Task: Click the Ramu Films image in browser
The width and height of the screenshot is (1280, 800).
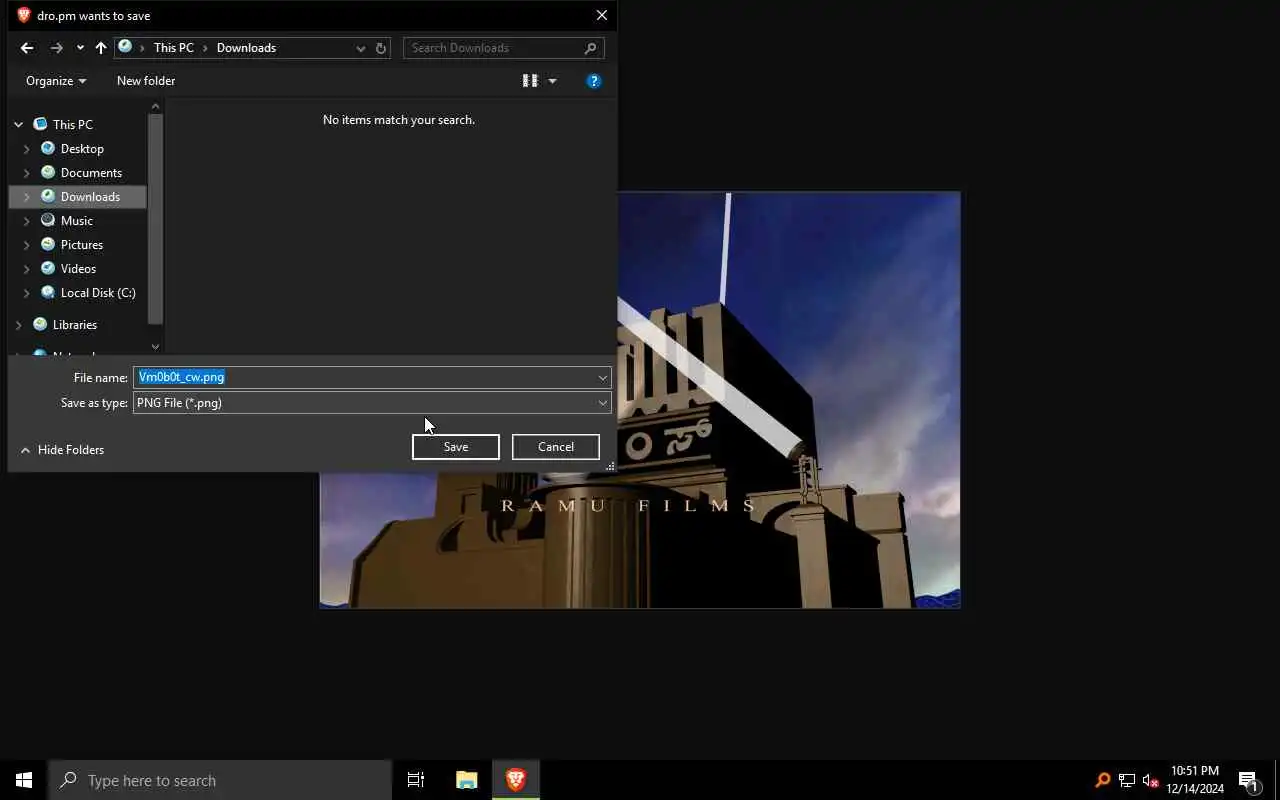Action: click(x=640, y=400)
